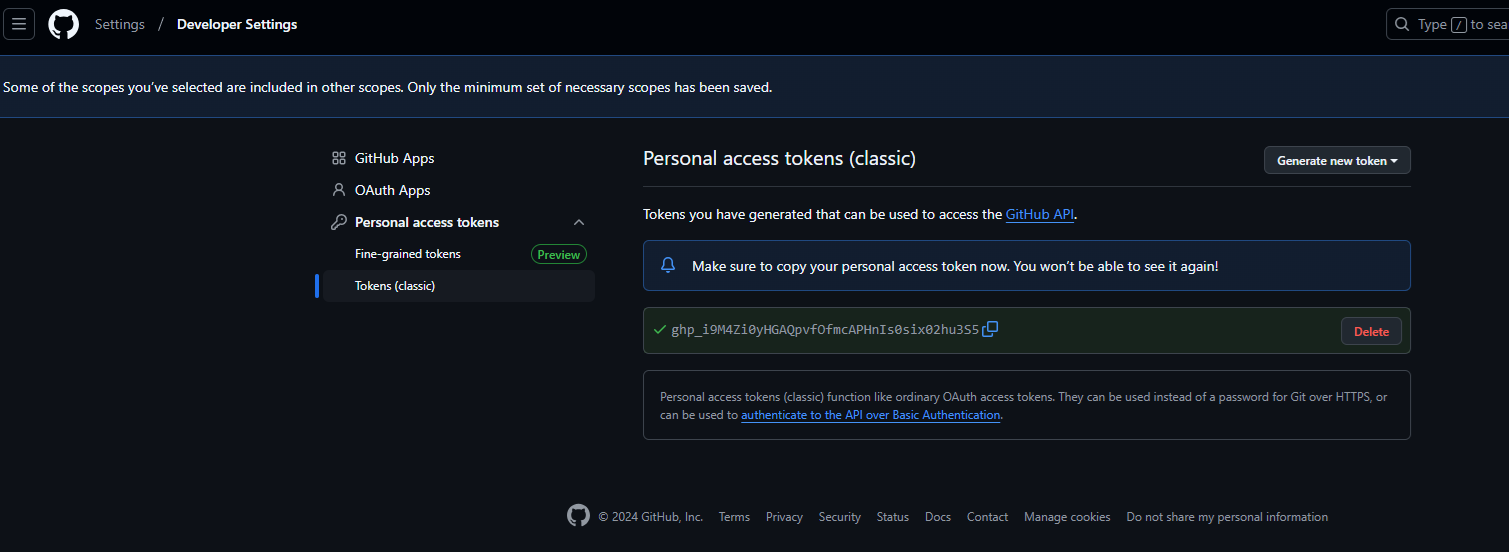Click the green checkmark beside token

click(x=659, y=330)
